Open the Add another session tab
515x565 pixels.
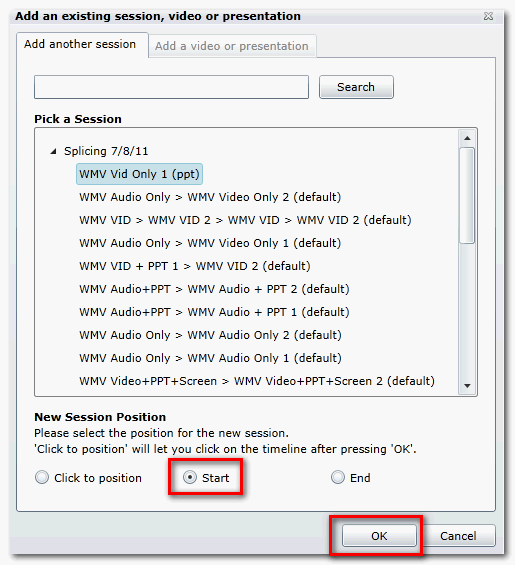(x=80, y=44)
